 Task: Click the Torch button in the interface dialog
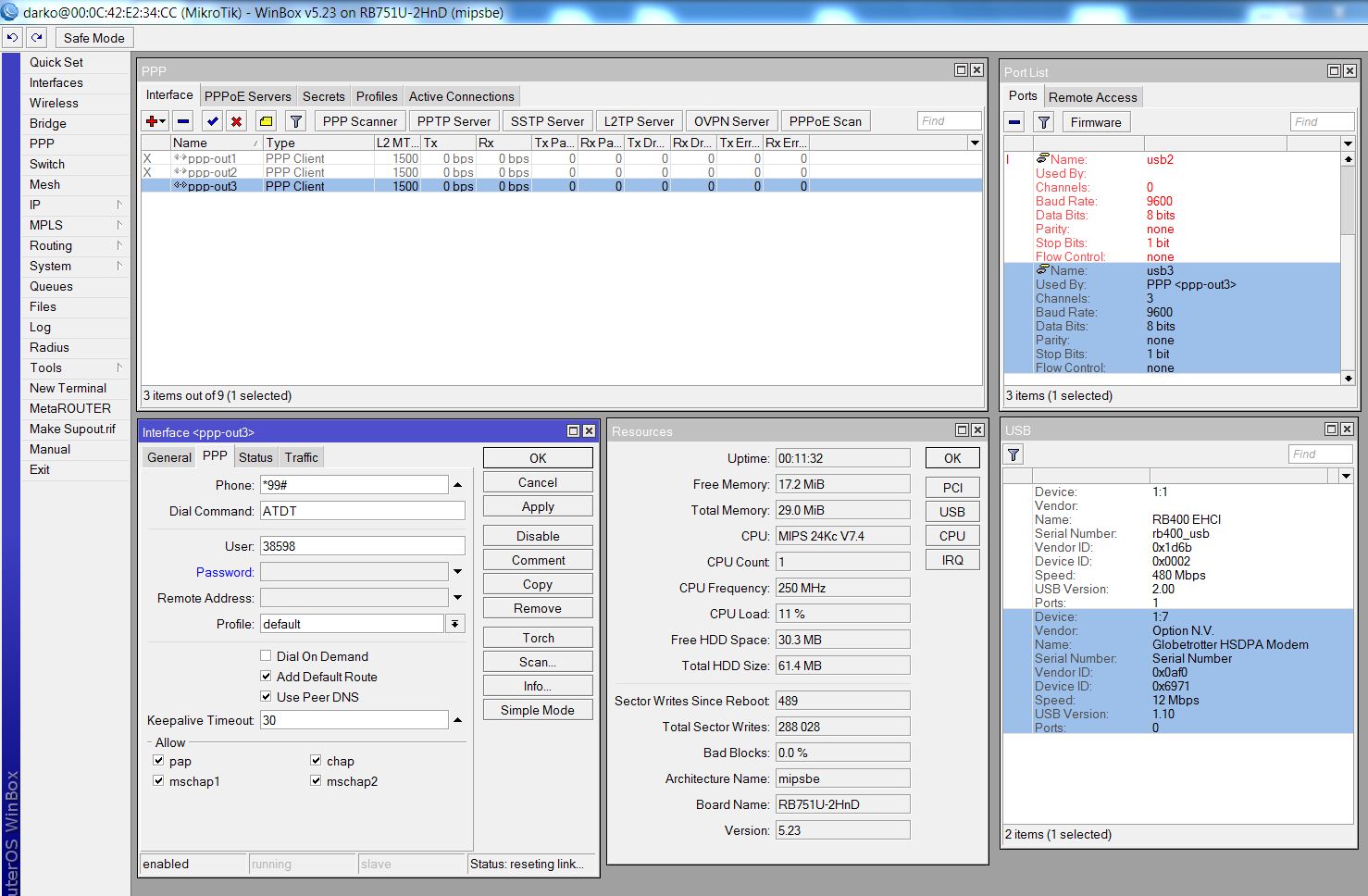tap(537, 637)
